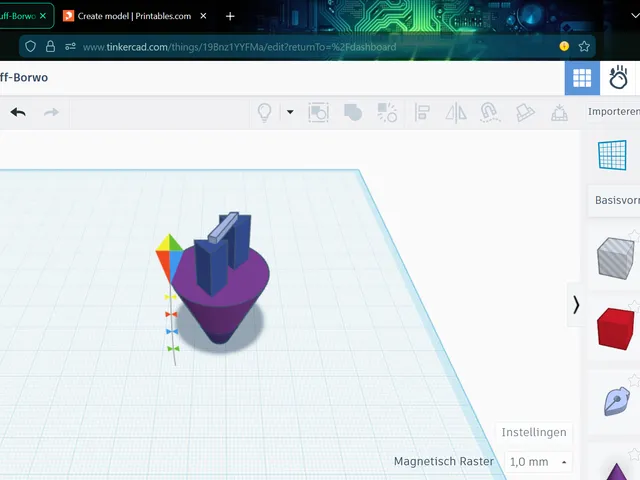640x480 pixels.
Task: Pick the purple pyramid shape at the panel bottom
Action: coord(617,472)
